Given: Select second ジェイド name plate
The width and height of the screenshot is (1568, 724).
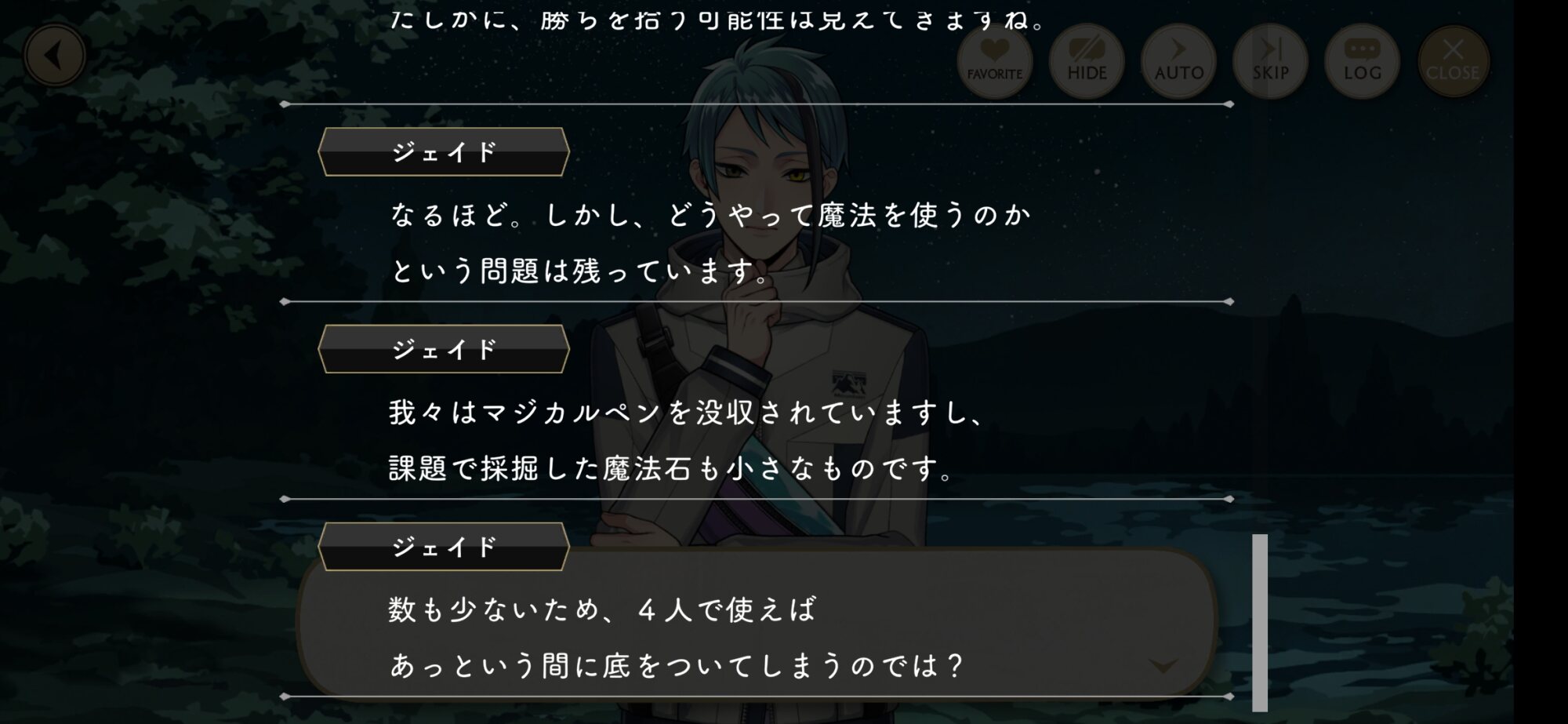Looking at the screenshot, I should click(x=444, y=349).
